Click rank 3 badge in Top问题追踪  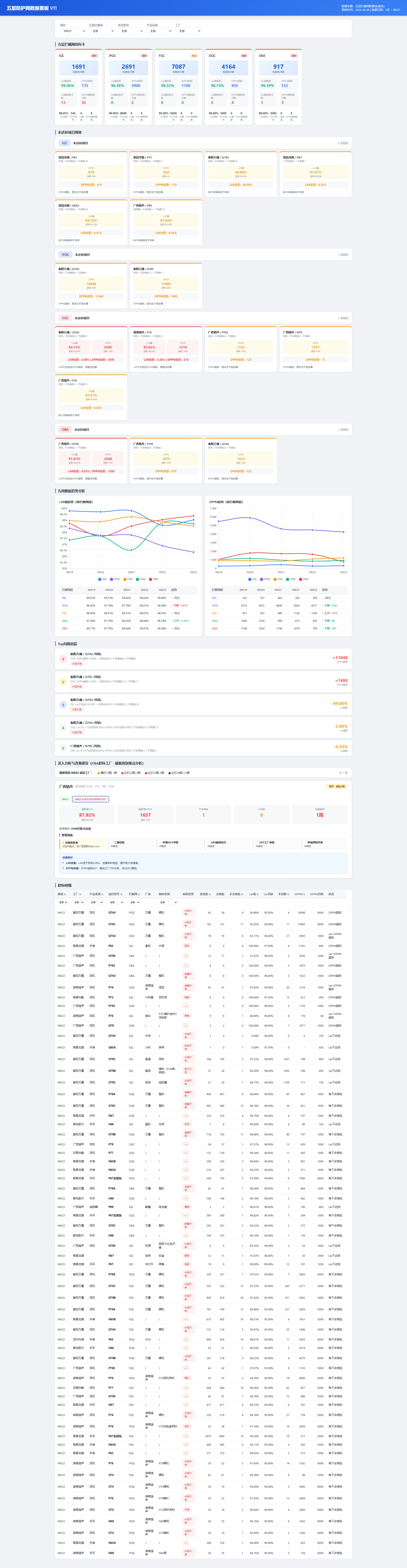63,705
